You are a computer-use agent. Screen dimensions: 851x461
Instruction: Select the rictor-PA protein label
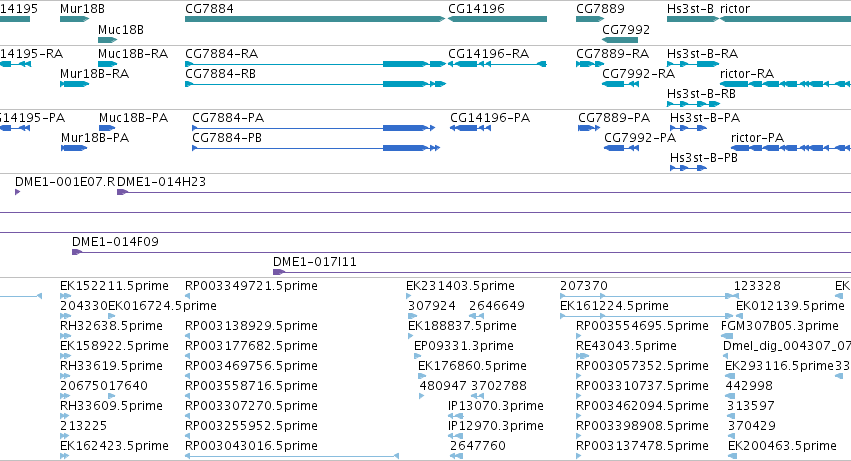point(758,138)
